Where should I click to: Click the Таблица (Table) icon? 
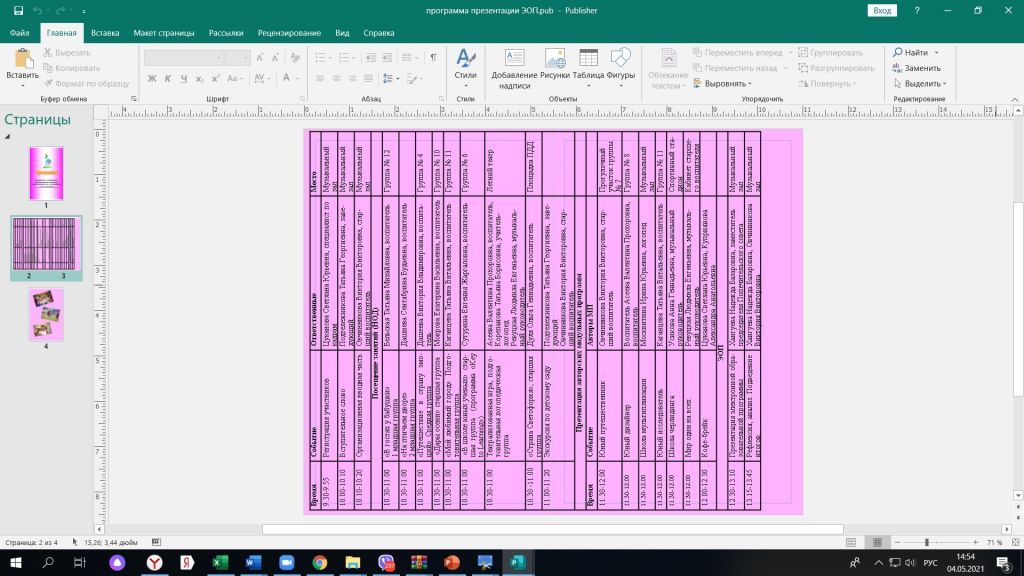[588, 66]
